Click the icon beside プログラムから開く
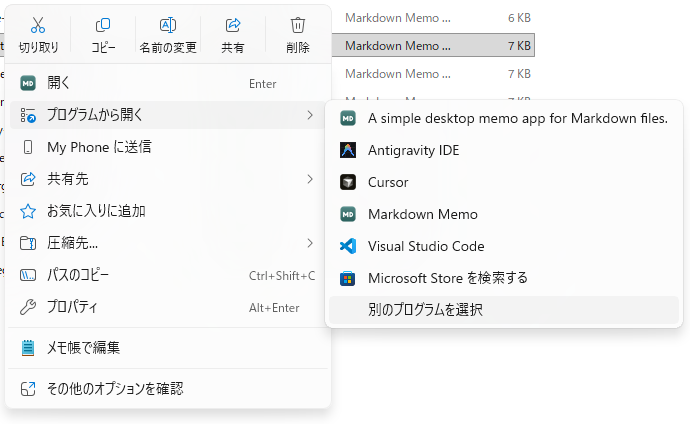 (28, 115)
